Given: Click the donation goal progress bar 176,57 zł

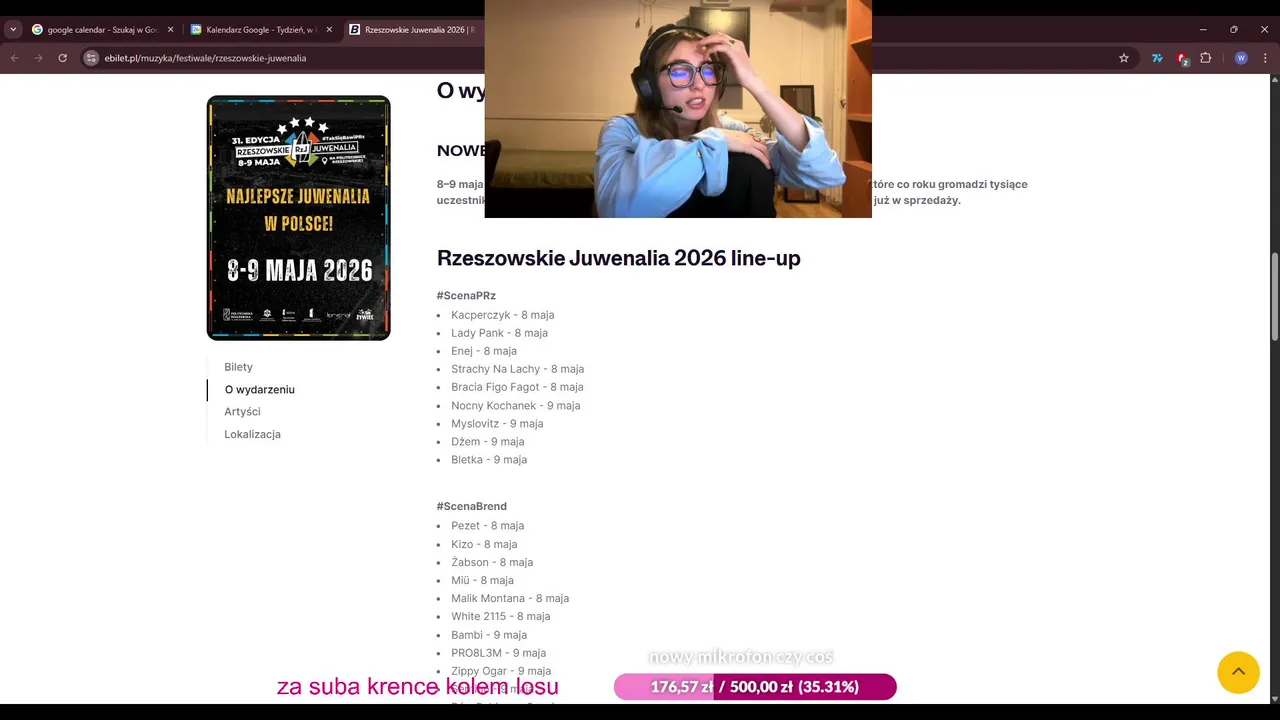Looking at the screenshot, I should click(755, 687).
